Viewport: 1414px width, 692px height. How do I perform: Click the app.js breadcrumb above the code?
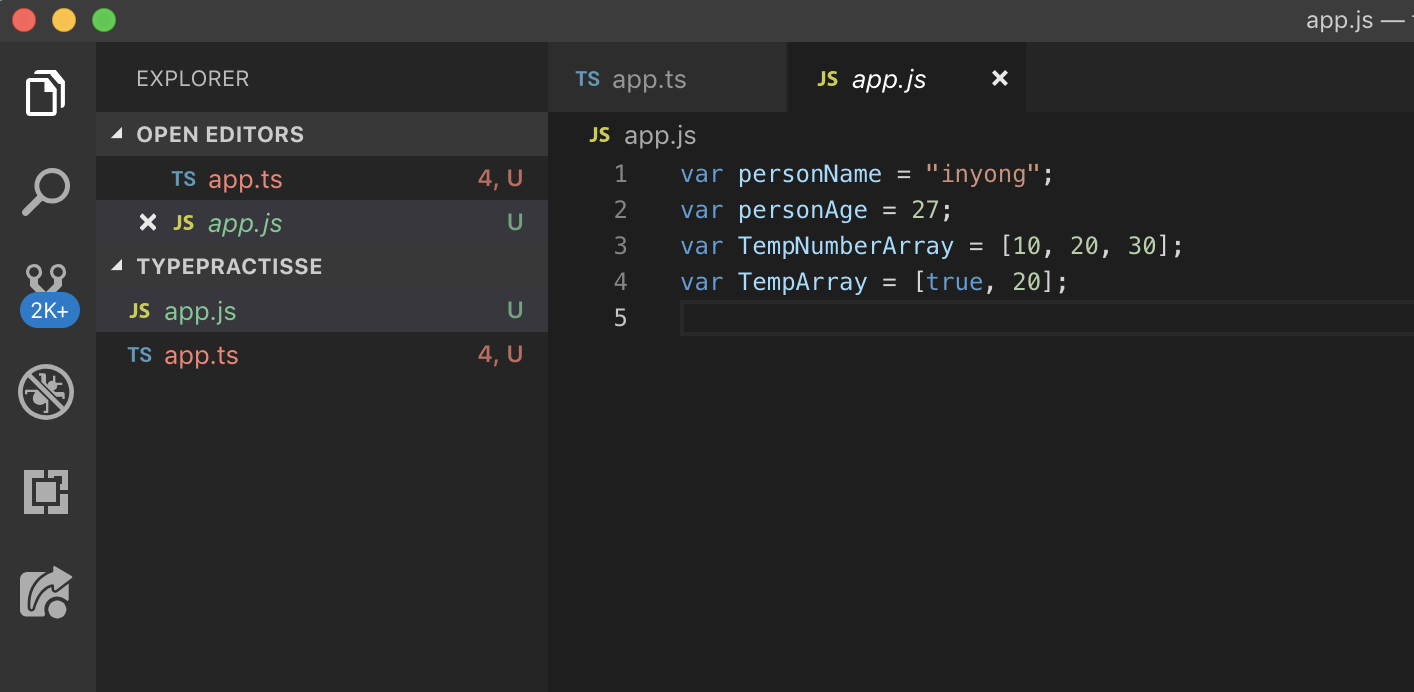[x=660, y=135]
